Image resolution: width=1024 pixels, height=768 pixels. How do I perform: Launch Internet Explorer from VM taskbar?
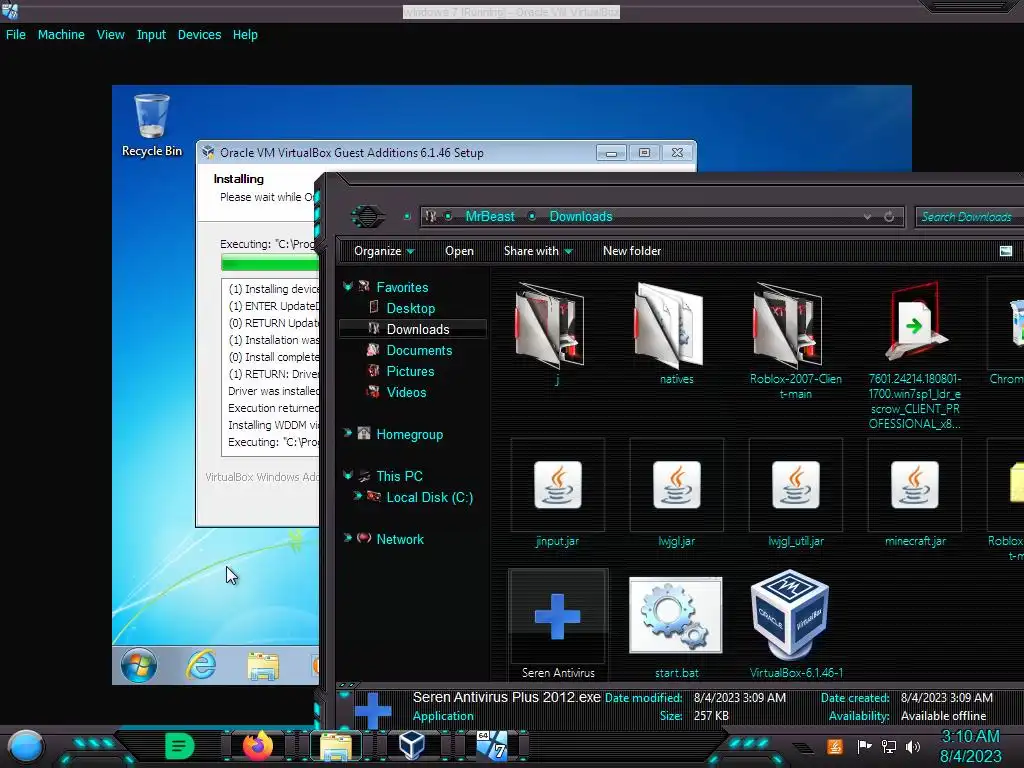[200, 665]
